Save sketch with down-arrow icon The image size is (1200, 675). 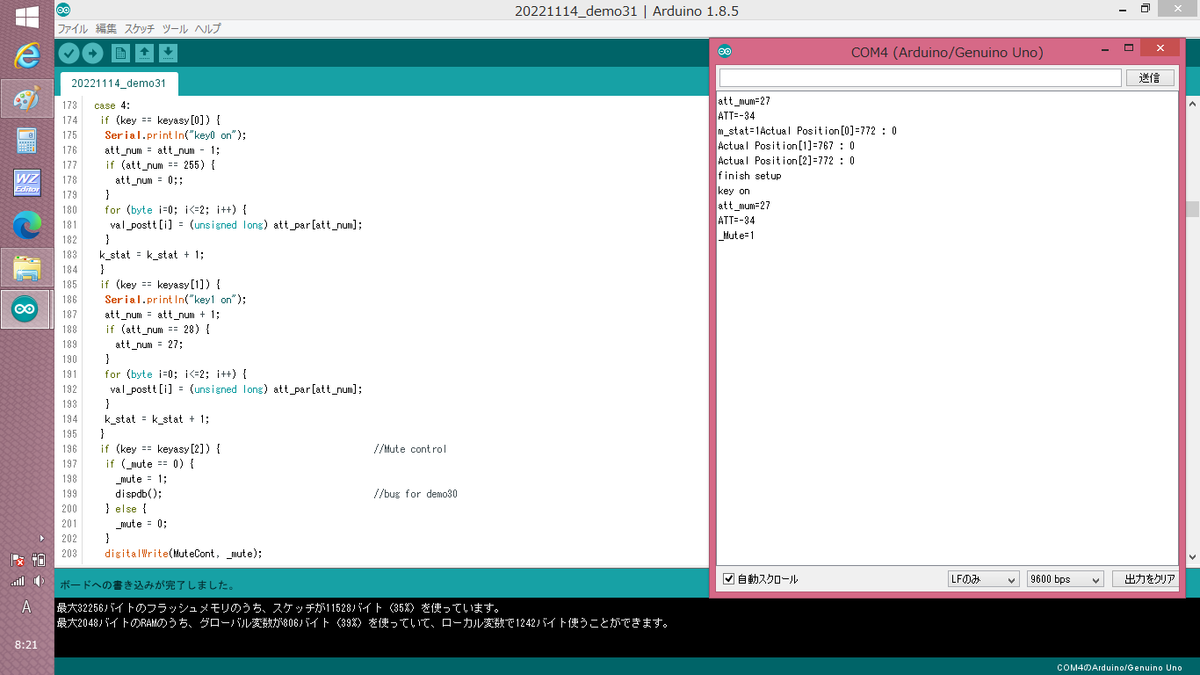(168, 53)
